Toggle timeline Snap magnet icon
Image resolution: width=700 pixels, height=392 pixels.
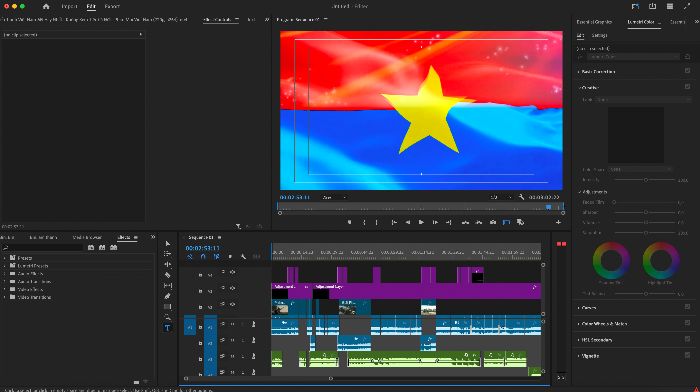(203, 257)
